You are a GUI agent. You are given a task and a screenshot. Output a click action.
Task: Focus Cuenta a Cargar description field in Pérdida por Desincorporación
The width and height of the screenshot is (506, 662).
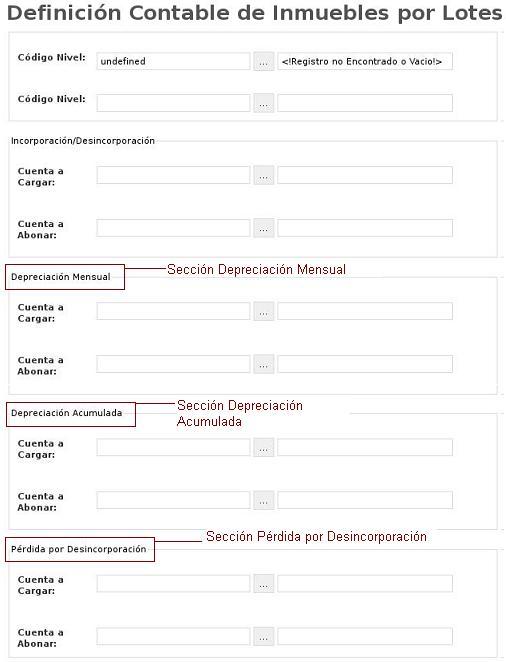(365, 583)
